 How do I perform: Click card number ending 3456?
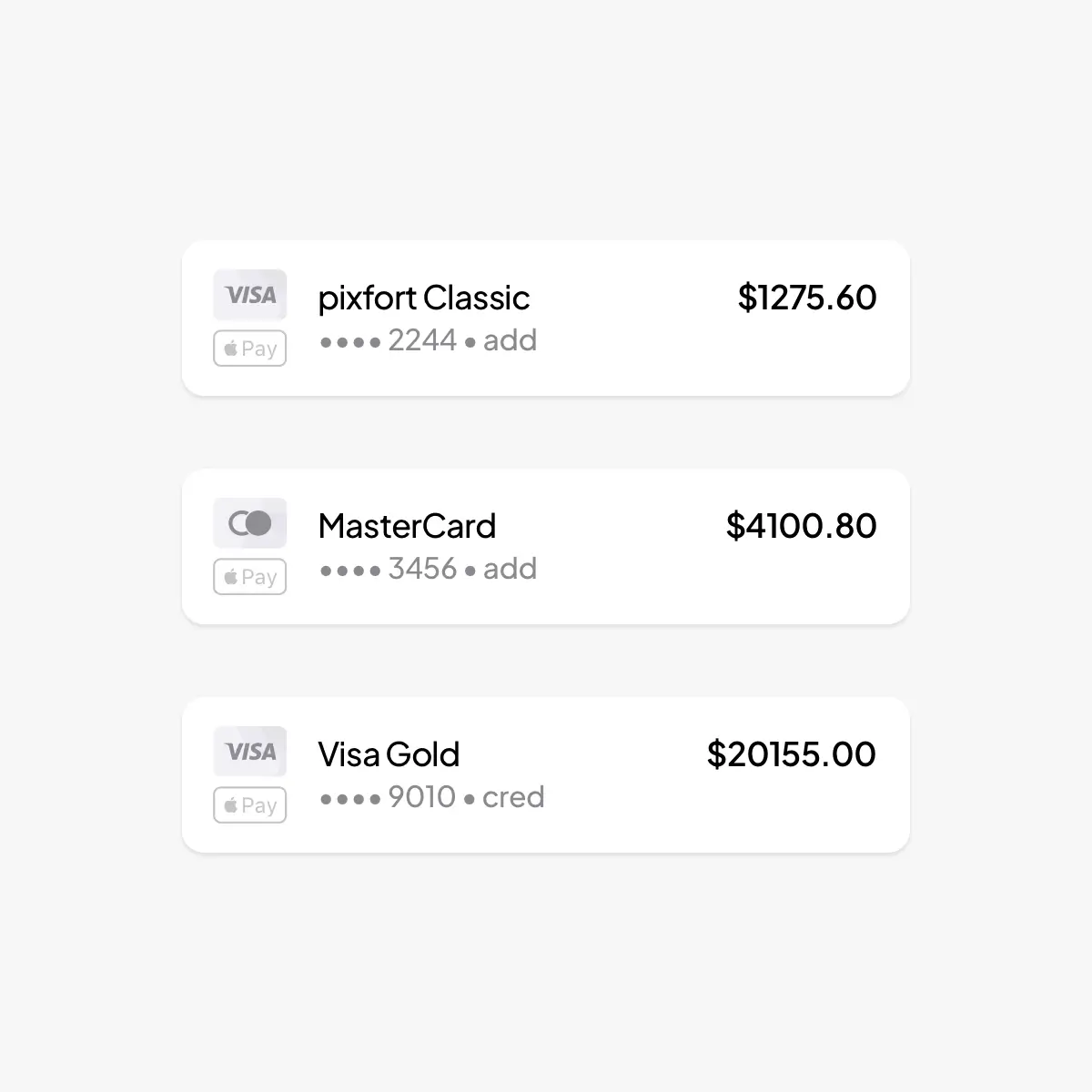tap(422, 569)
